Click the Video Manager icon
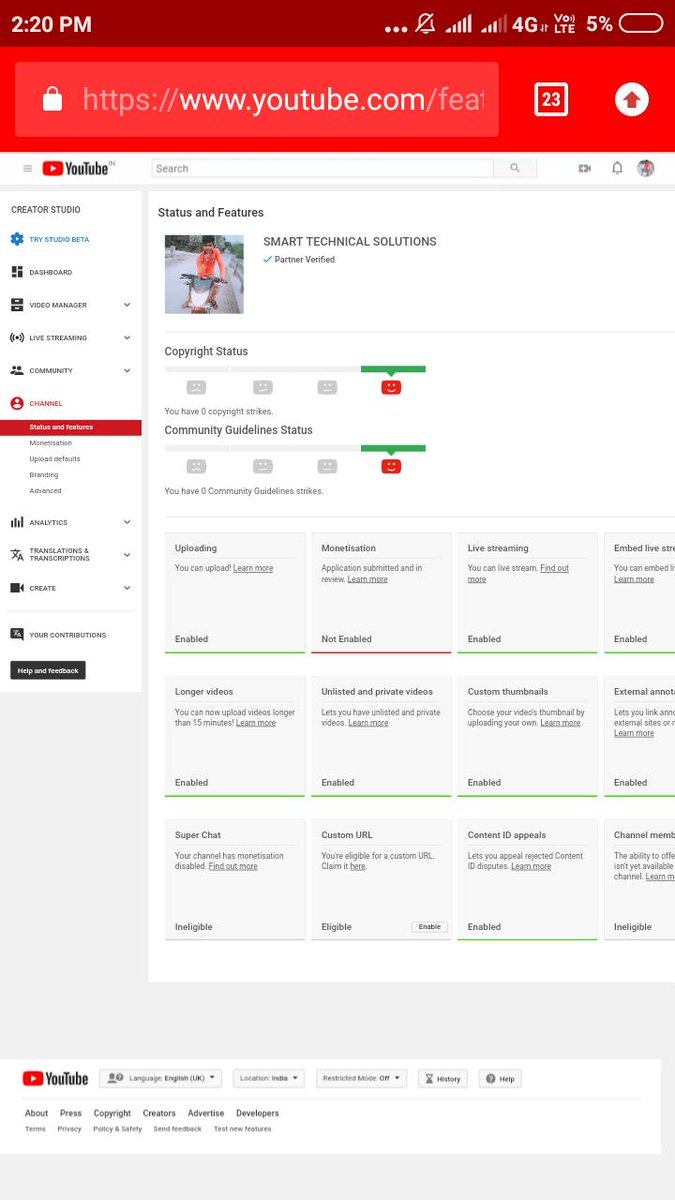The width and height of the screenshot is (675, 1200). pos(17,305)
